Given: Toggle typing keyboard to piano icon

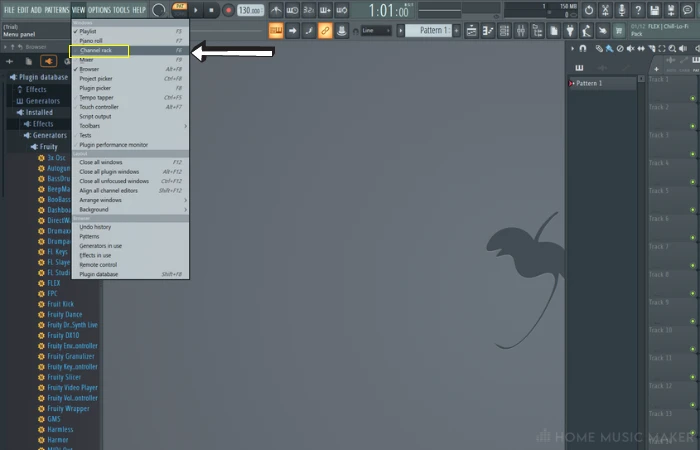Looking at the screenshot, I should coord(276,31).
